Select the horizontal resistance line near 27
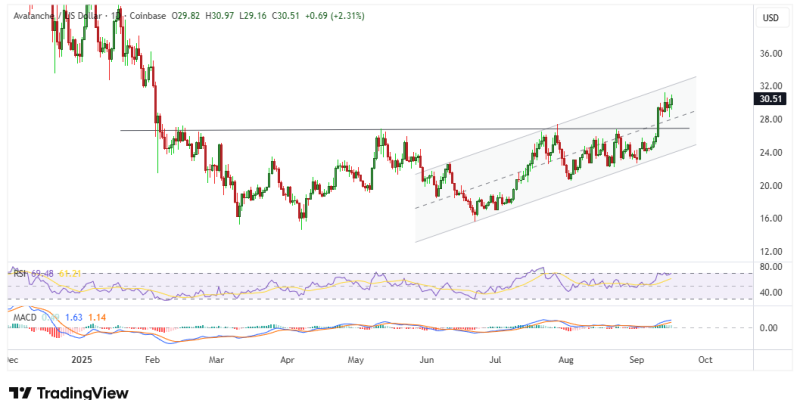Image resolution: width=800 pixels, height=400 pixels. [405, 129]
